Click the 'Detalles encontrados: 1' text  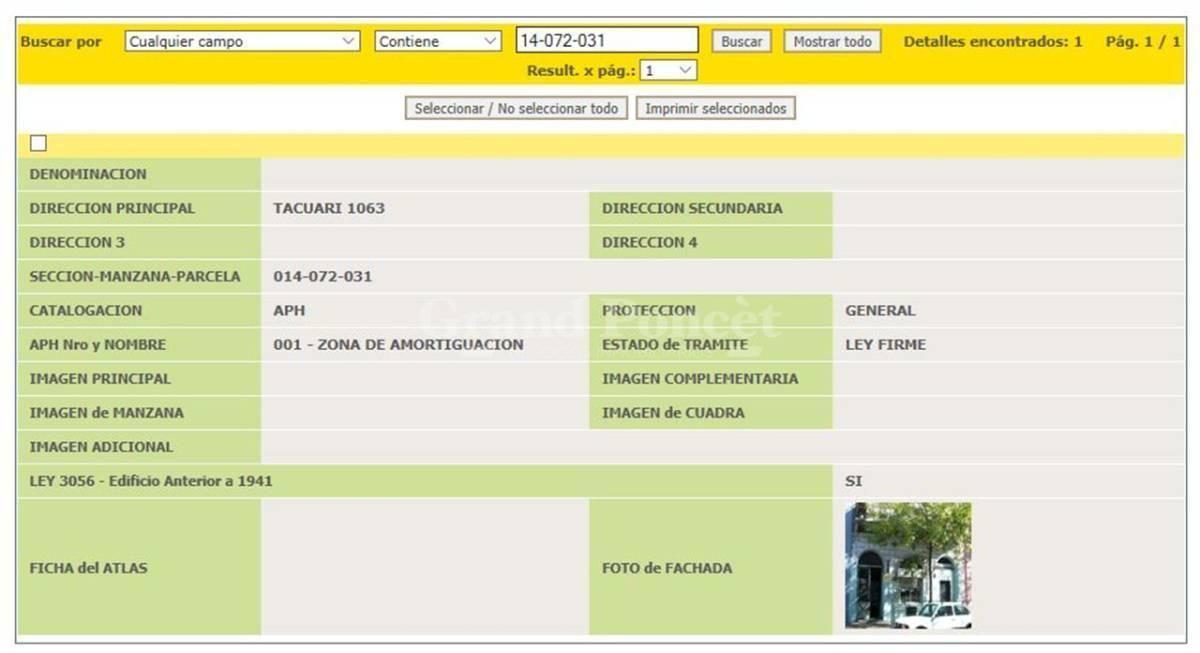coord(993,42)
